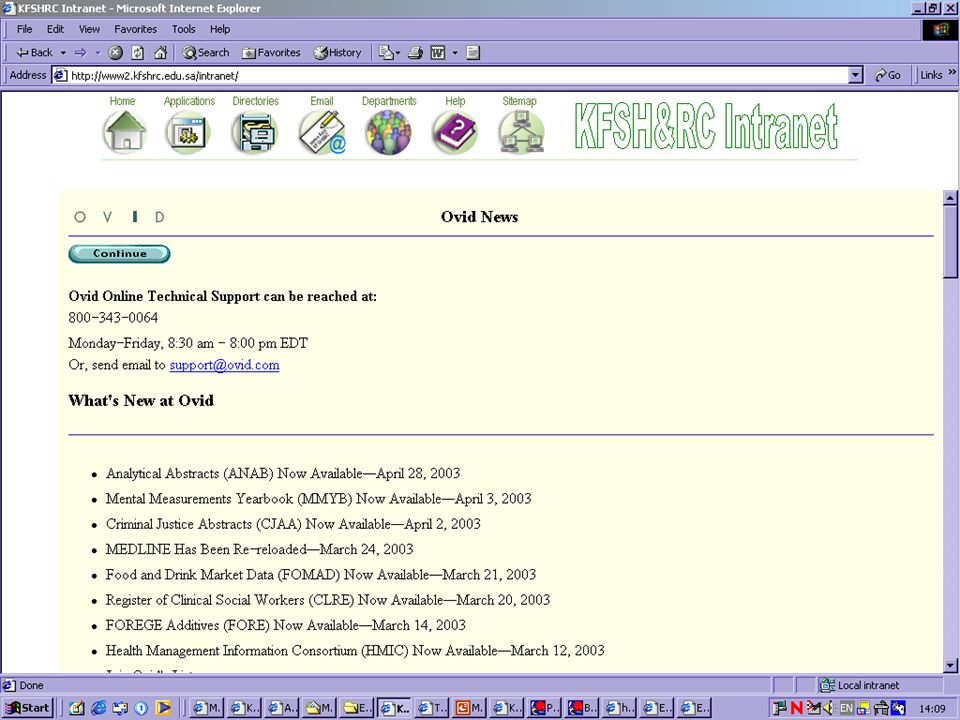Open the Directories file cabinet icon
960x720 pixels.
255,132
